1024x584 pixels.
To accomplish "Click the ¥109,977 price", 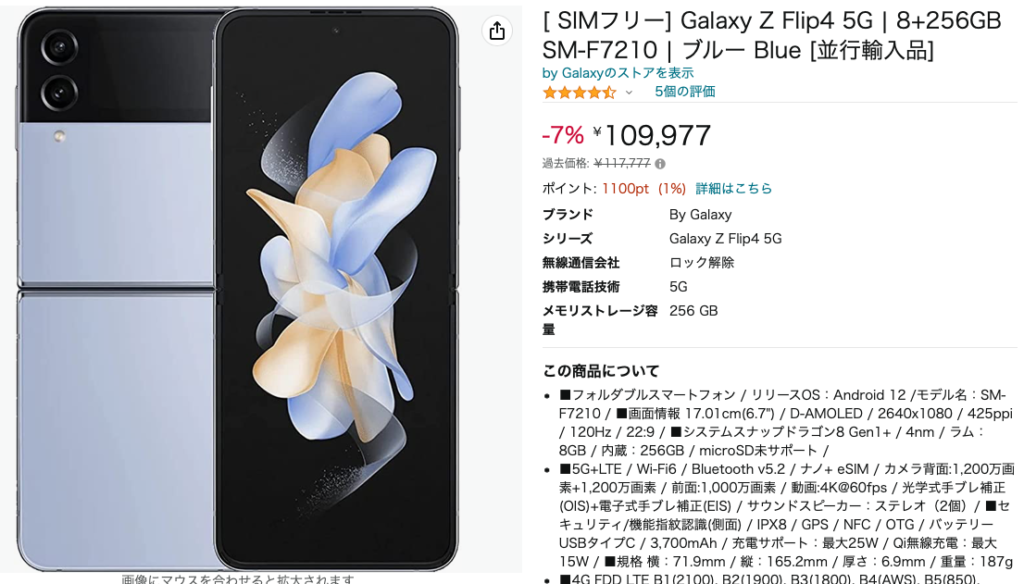I will (651, 135).
